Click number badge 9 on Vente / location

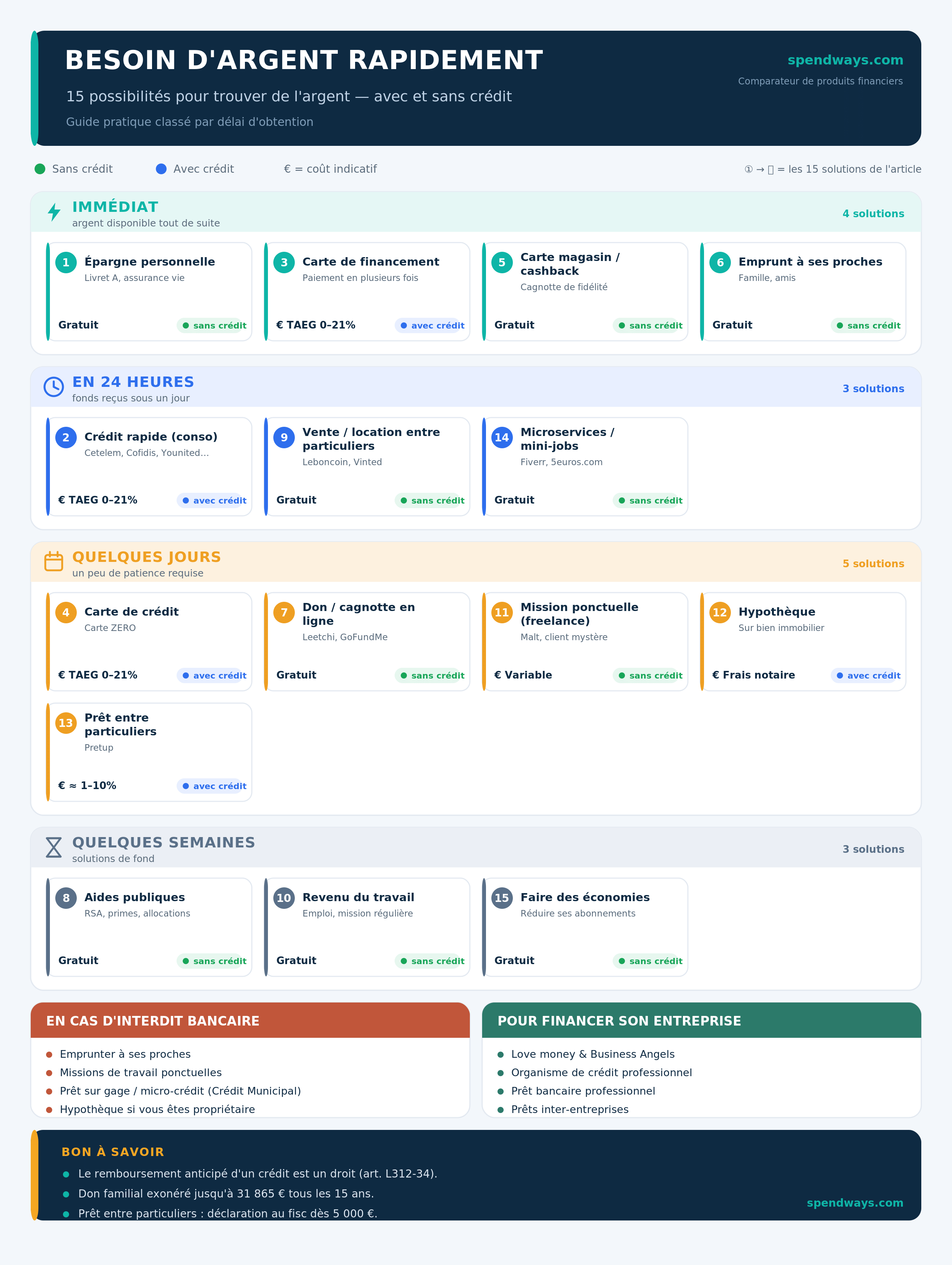pos(284,438)
